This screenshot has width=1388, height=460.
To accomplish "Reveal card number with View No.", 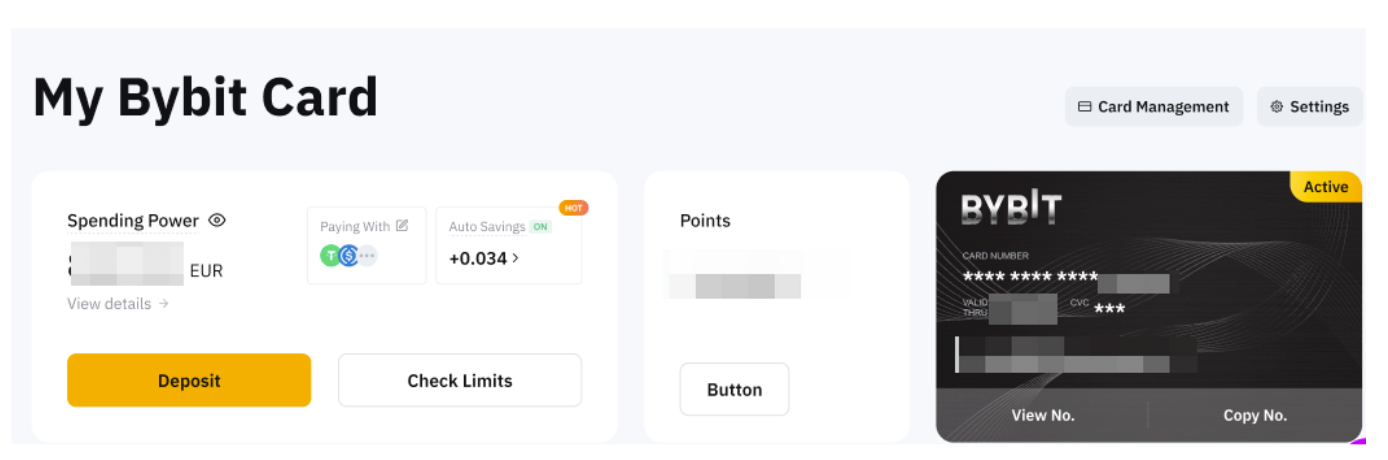I will (1042, 415).
